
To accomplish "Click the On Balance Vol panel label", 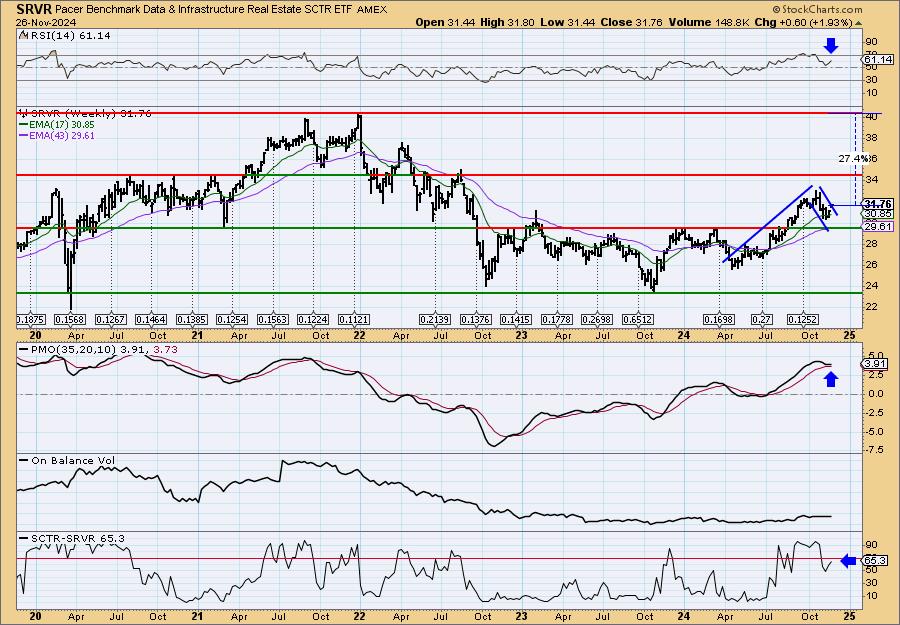I will pyautogui.click(x=67, y=460).
